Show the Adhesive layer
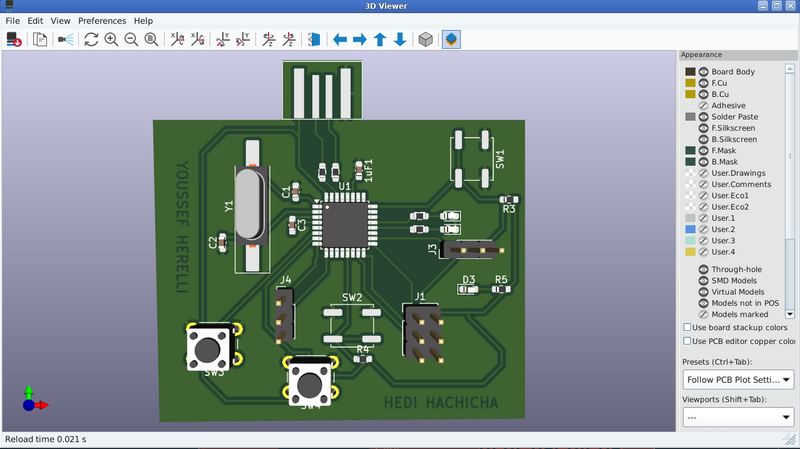Screen dimensions: 800x449 pos(703,105)
